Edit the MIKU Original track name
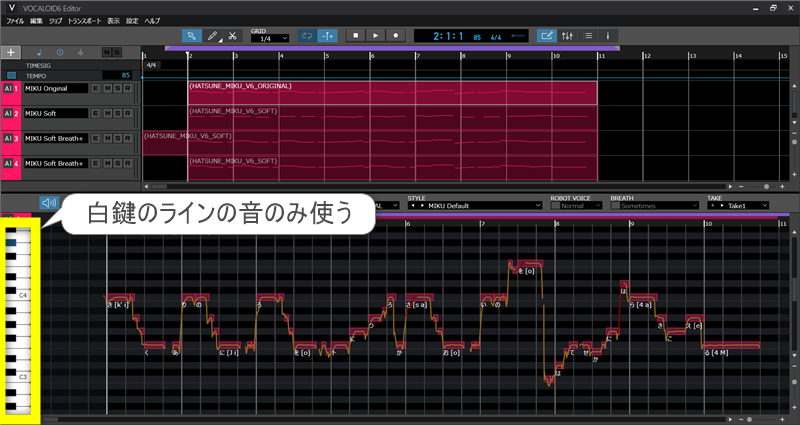Viewport: 800px width, 425px height. [x=56, y=88]
